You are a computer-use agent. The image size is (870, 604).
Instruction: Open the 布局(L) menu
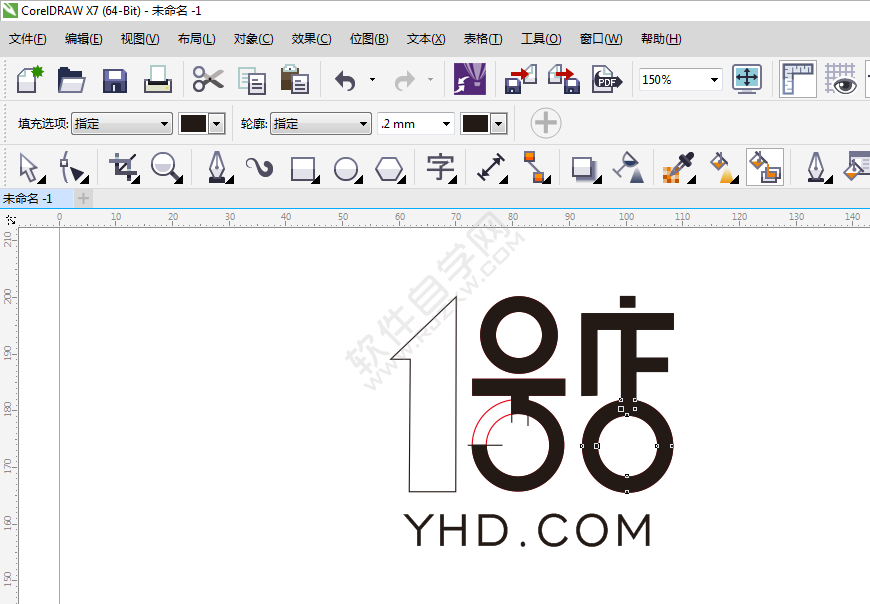[197, 39]
